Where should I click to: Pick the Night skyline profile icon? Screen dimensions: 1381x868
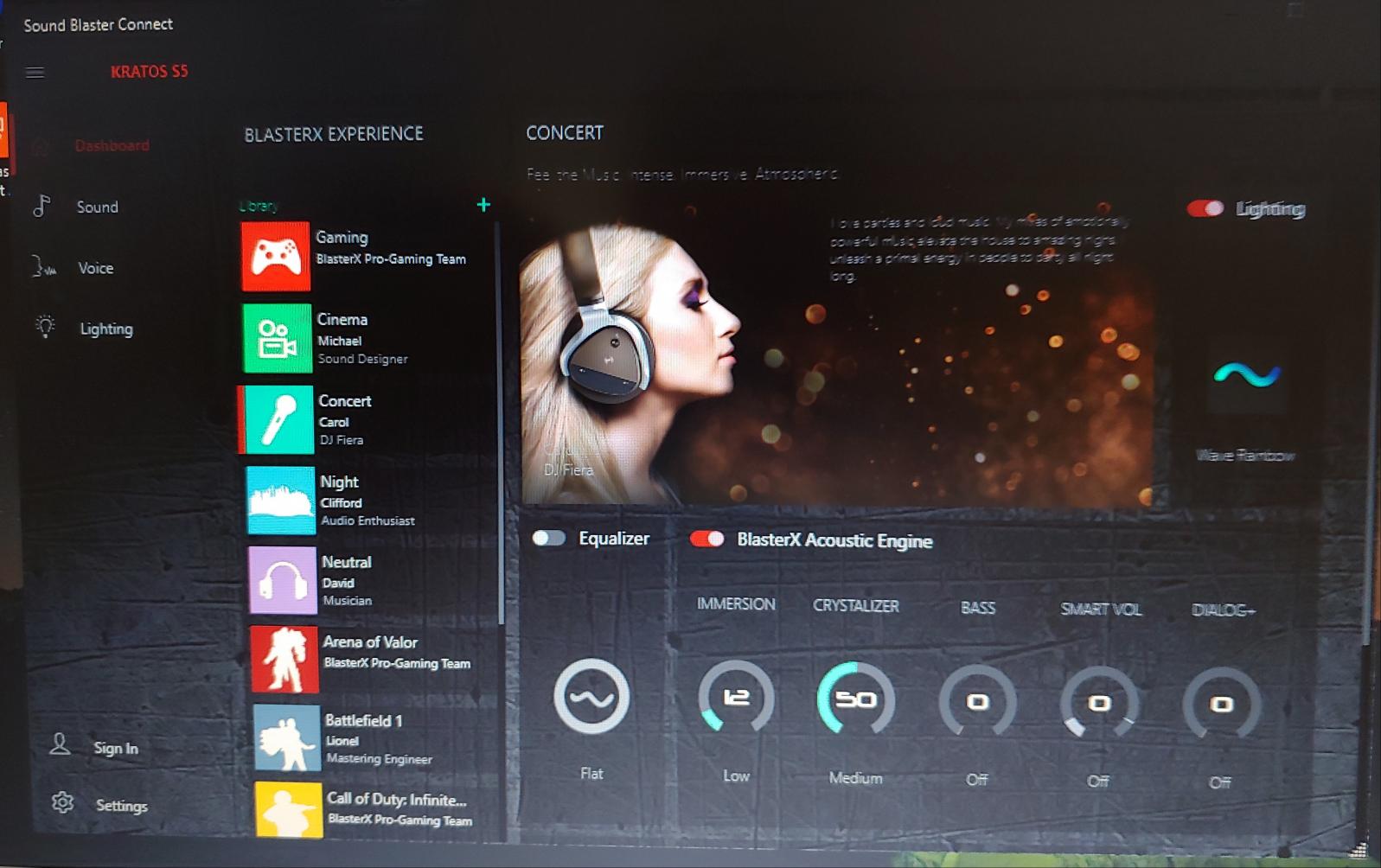(x=280, y=501)
